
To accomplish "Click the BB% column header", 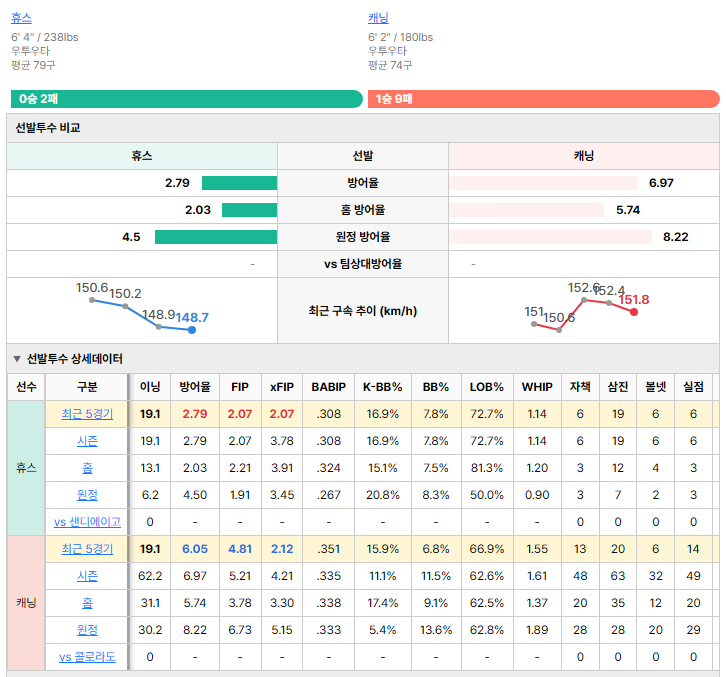I will pos(436,387).
